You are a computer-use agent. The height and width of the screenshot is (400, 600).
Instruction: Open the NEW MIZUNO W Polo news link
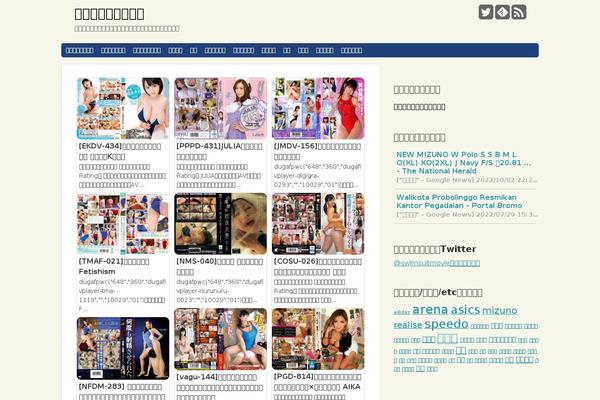pyautogui.click(x=463, y=163)
